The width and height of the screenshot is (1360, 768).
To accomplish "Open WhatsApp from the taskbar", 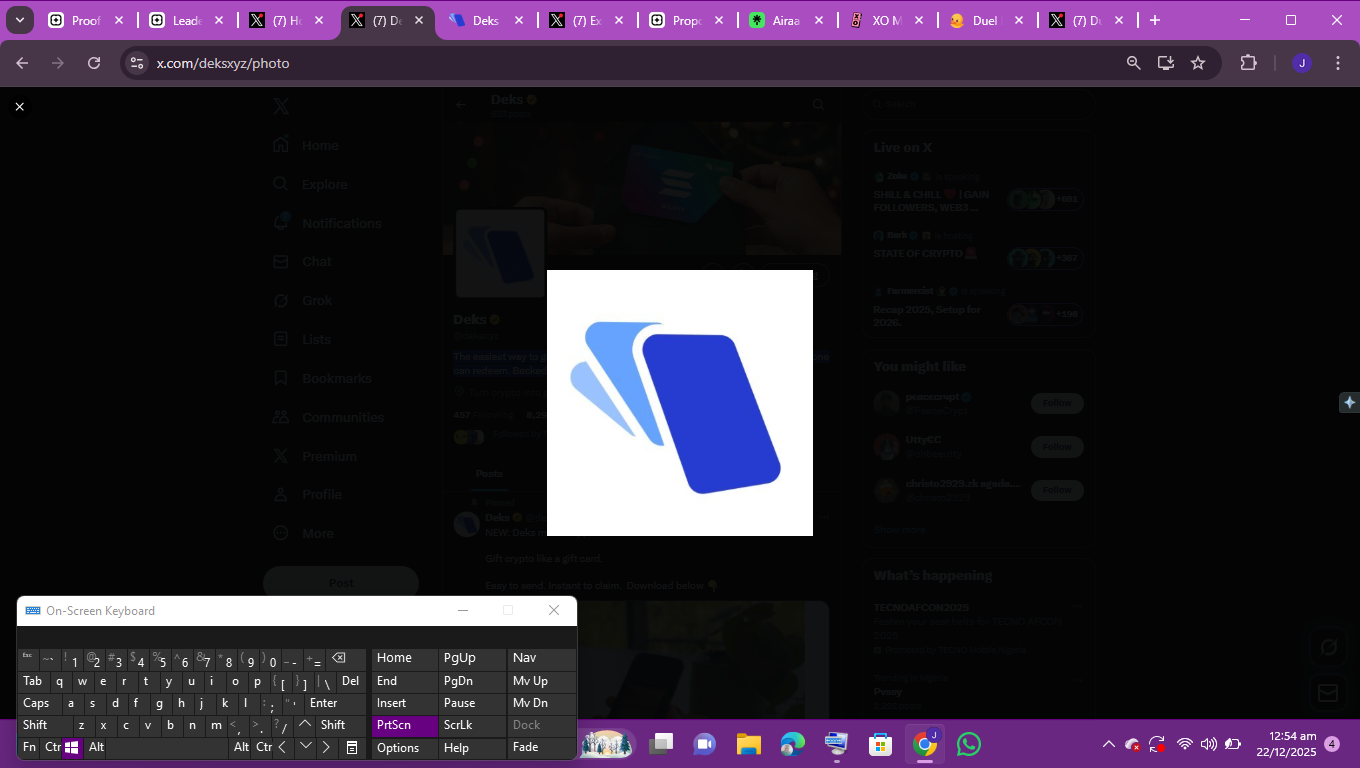I will 968,744.
